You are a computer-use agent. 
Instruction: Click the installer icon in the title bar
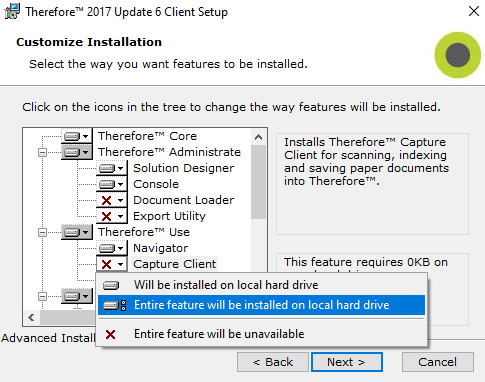[x=12, y=11]
